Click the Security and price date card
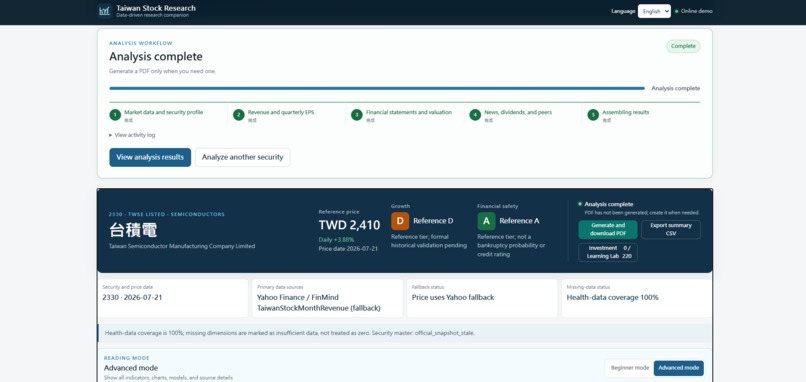Screen dimensions: 806x382 [173, 298]
